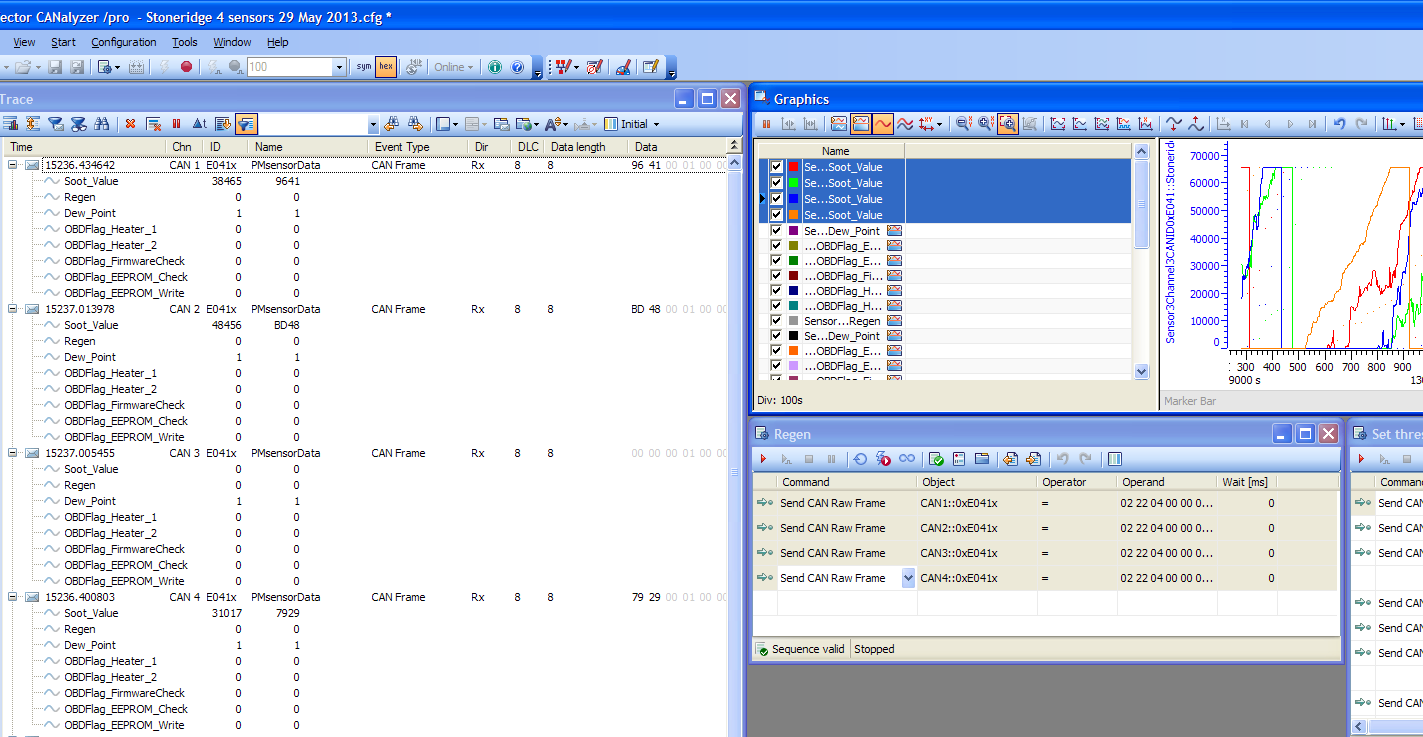
Task: Open the 100 speed combo box arrow
Action: click(x=339, y=67)
